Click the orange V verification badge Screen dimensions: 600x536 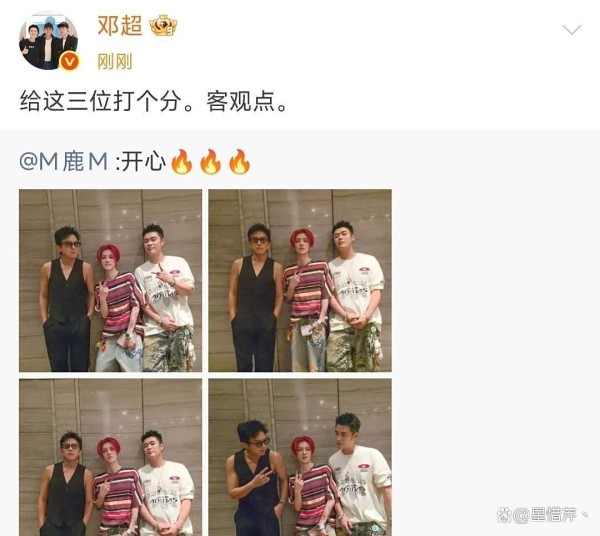pyautogui.click(x=70, y=62)
